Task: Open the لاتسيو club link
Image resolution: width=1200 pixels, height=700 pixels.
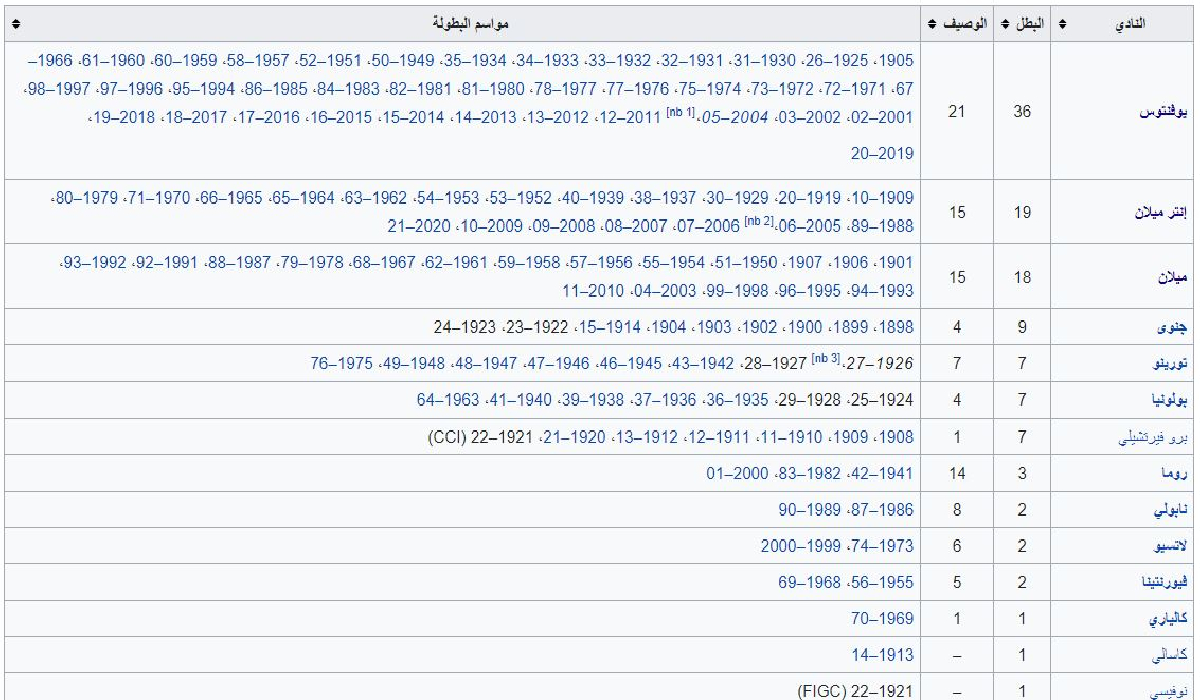Action: [1168, 546]
